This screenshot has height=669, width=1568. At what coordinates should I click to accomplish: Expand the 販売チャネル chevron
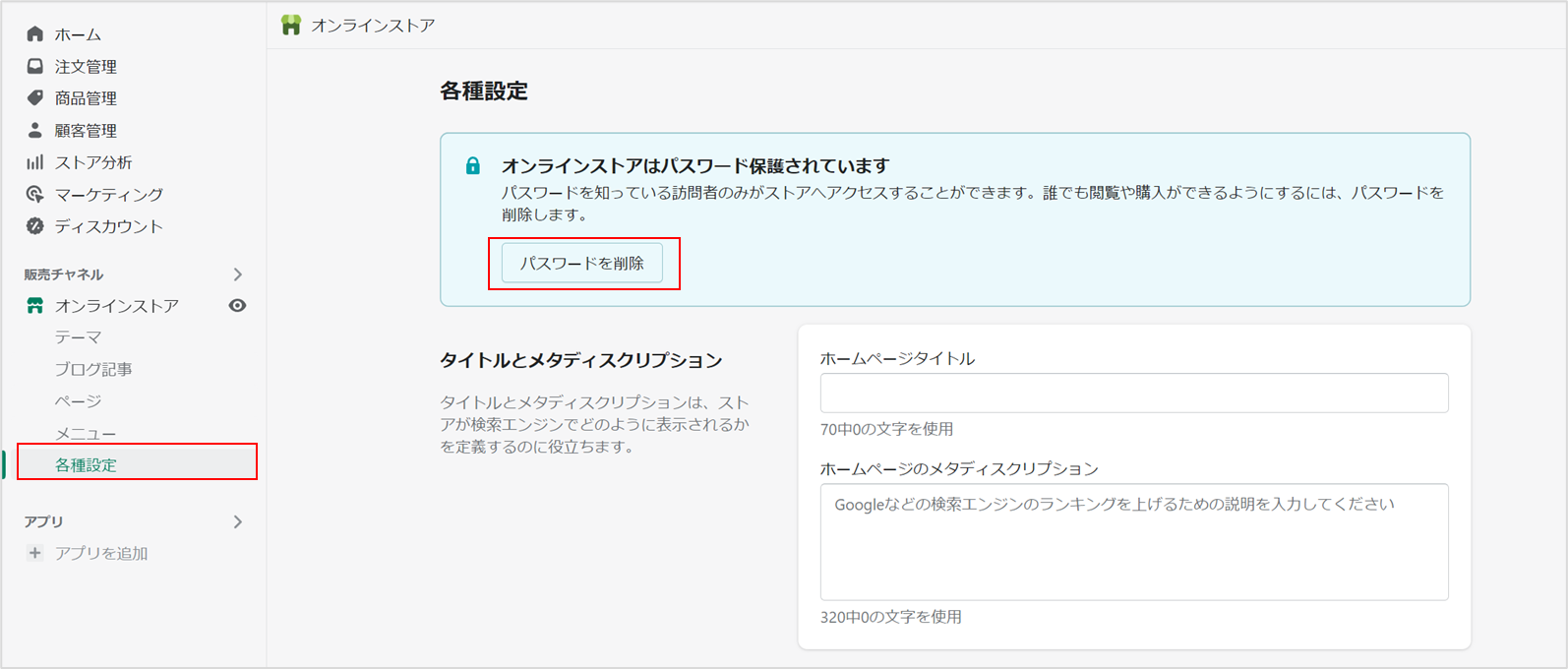click(x=237, y=274)
